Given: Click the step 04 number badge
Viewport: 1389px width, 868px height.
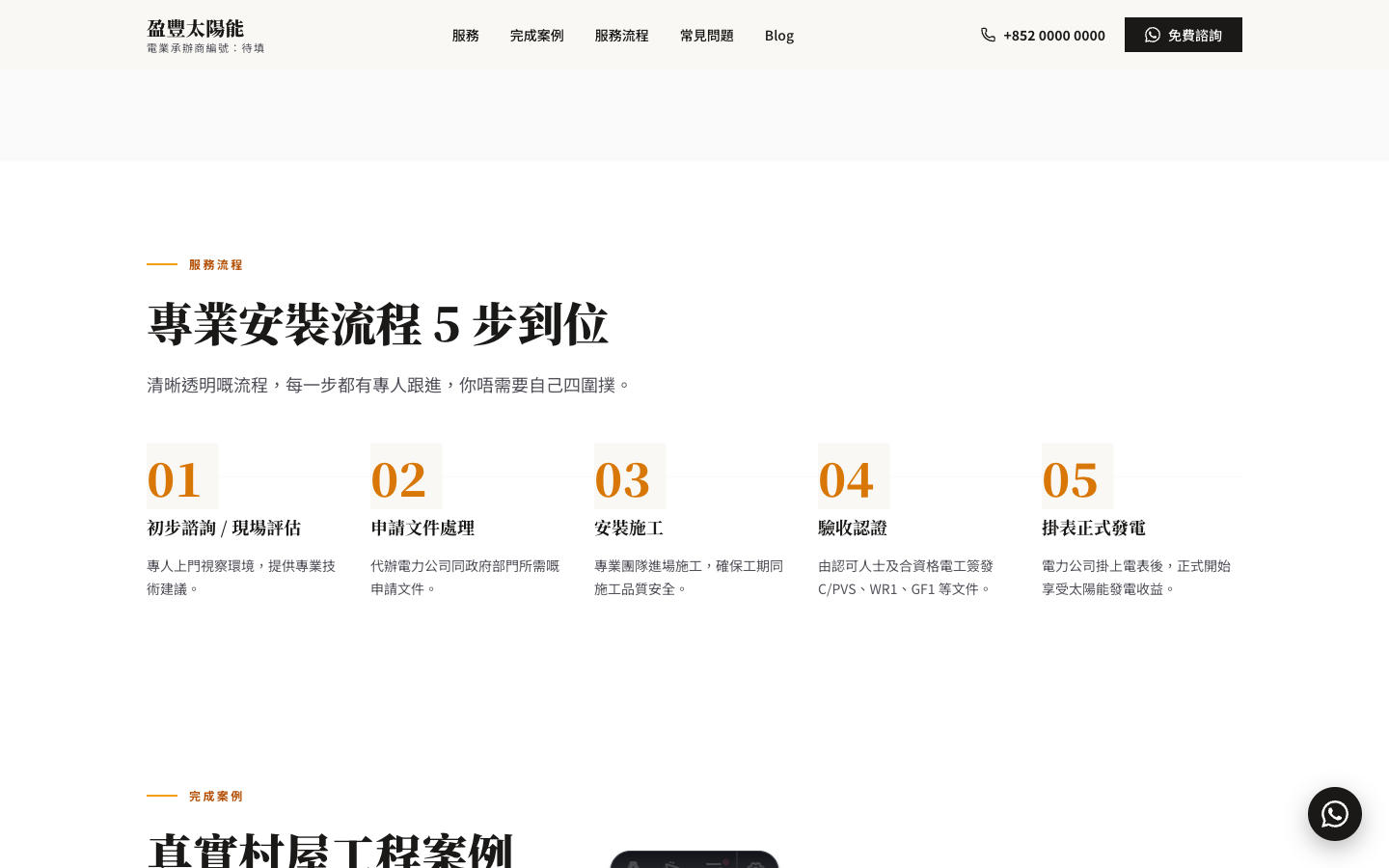Looking at the screenshot, I should point(854,476).
